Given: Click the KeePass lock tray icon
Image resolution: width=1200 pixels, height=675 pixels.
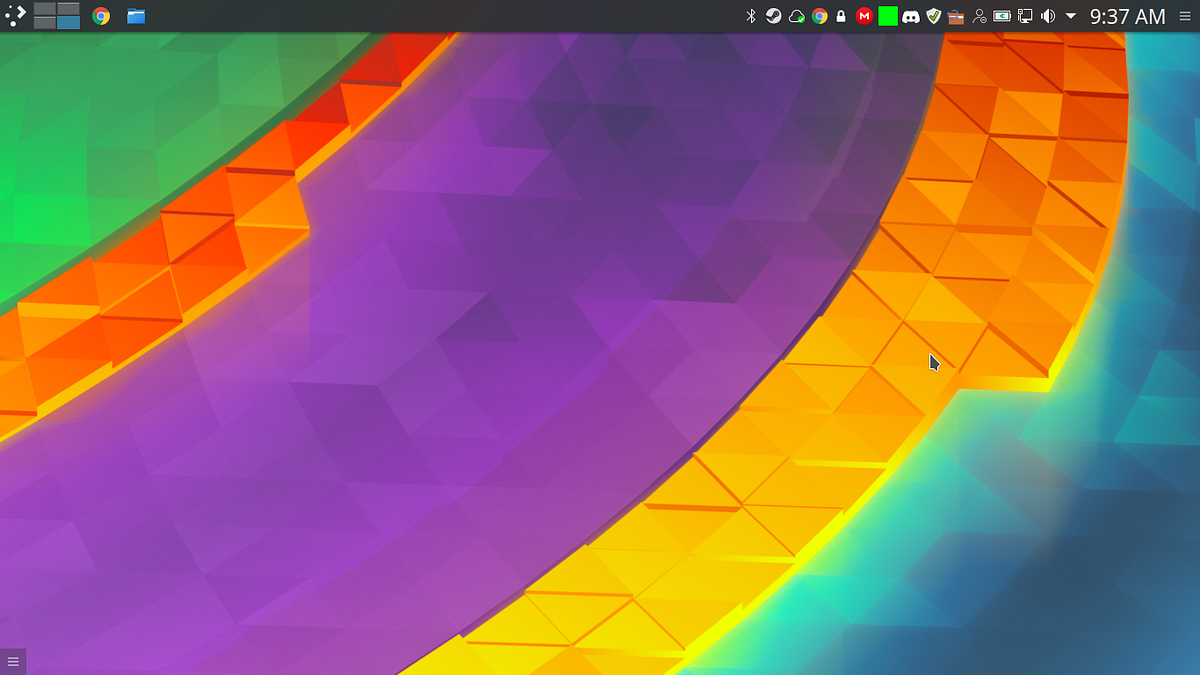Looking at the screenshot, I should pos(841,16).
